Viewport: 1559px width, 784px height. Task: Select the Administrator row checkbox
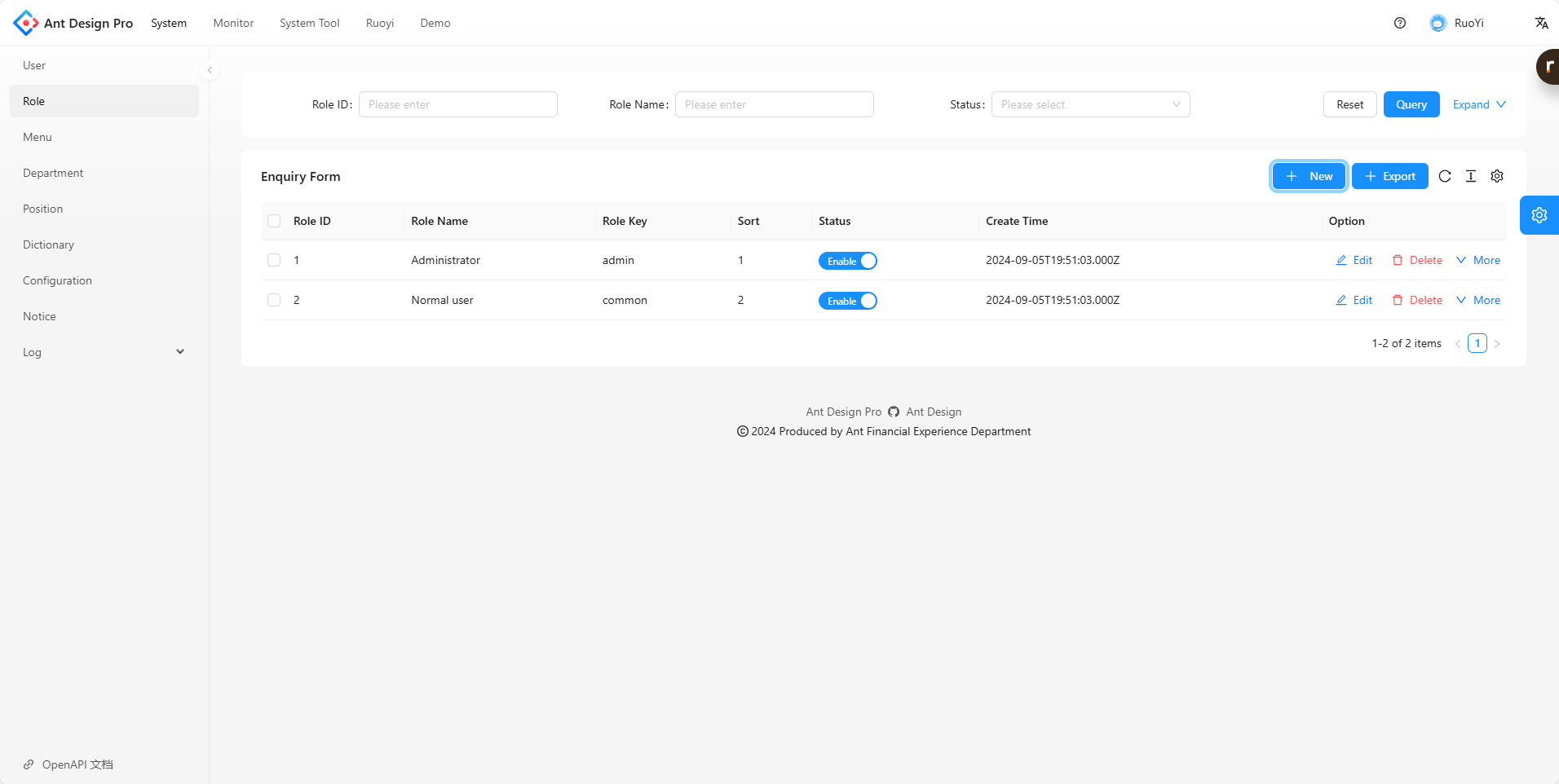(274, 260)
